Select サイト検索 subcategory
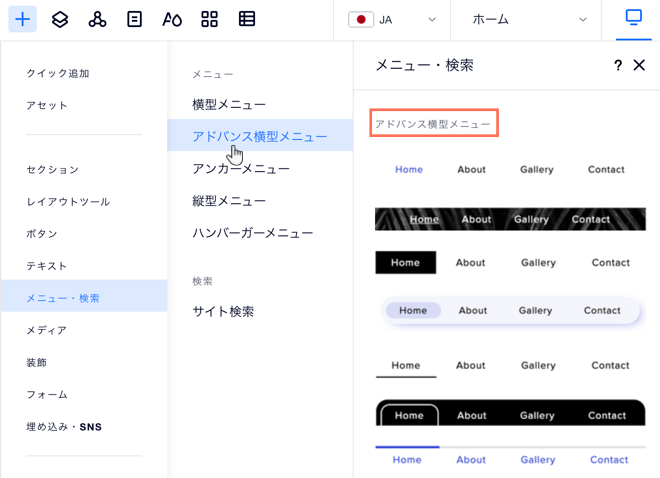The height and width of the screenshot is (478, 660). click(x=223, y=311)
